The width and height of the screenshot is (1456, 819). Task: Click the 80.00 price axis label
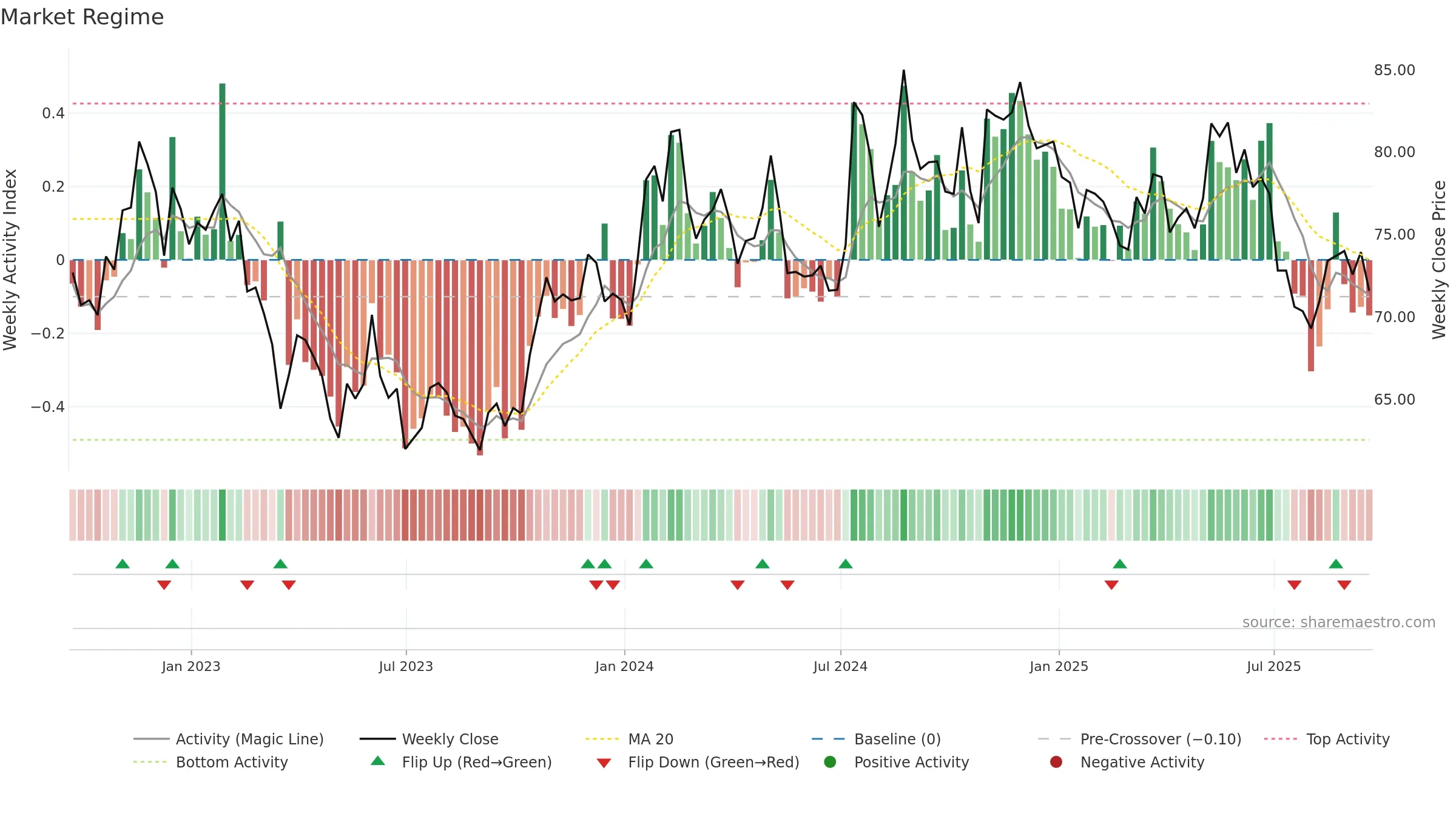click(1395, 152)
